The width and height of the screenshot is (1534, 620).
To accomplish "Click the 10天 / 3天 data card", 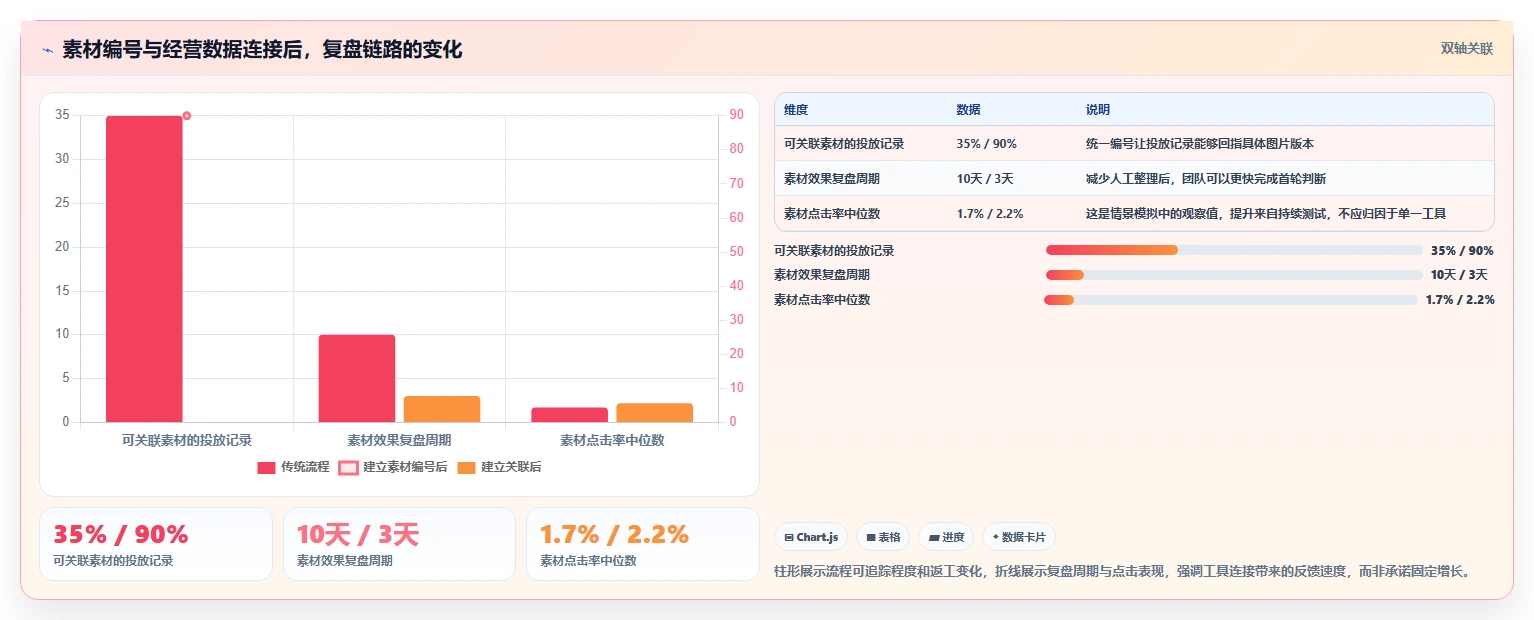I will (399, 544).
